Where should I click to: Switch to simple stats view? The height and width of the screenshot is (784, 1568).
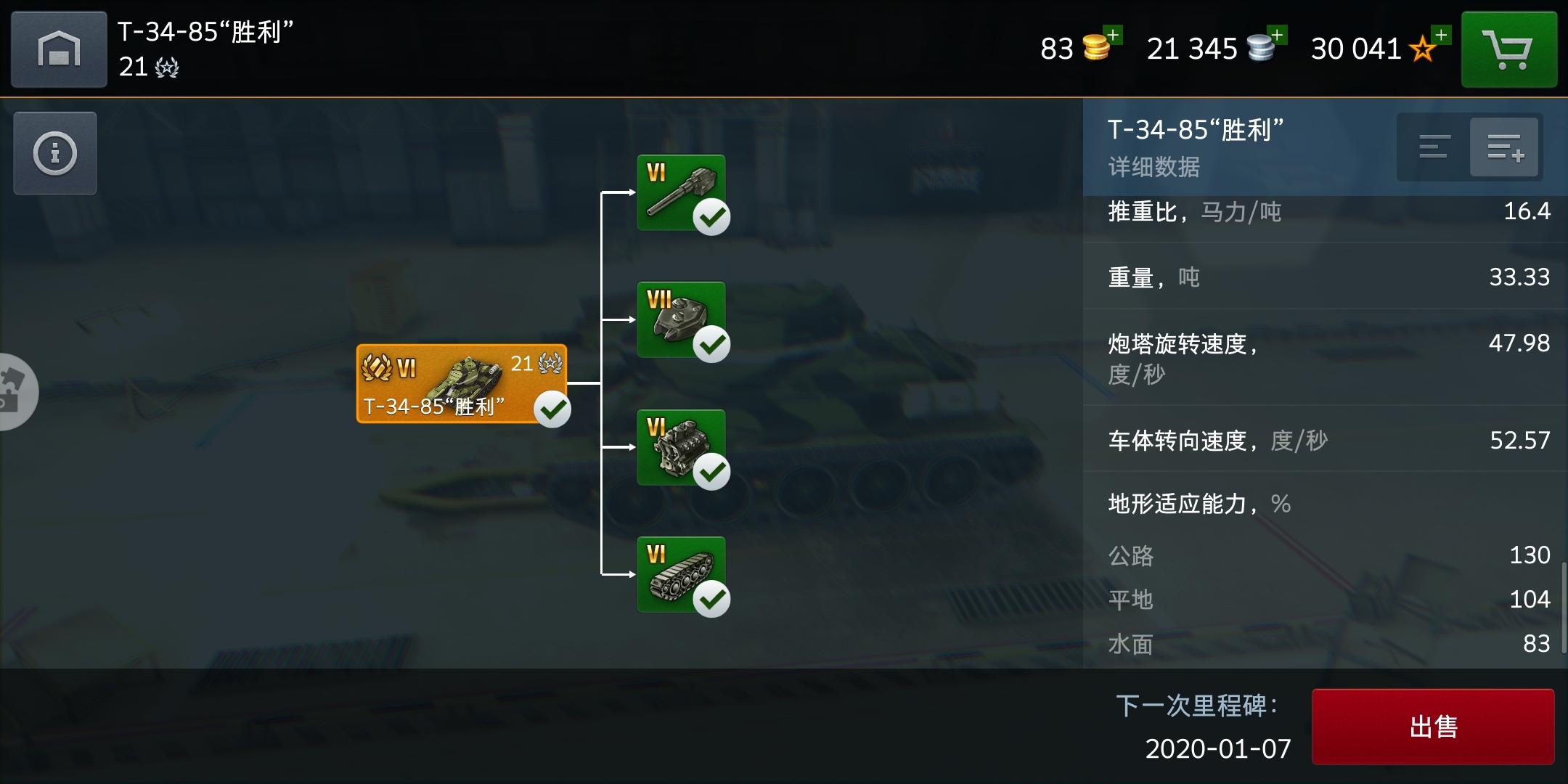click(1434, 147)
